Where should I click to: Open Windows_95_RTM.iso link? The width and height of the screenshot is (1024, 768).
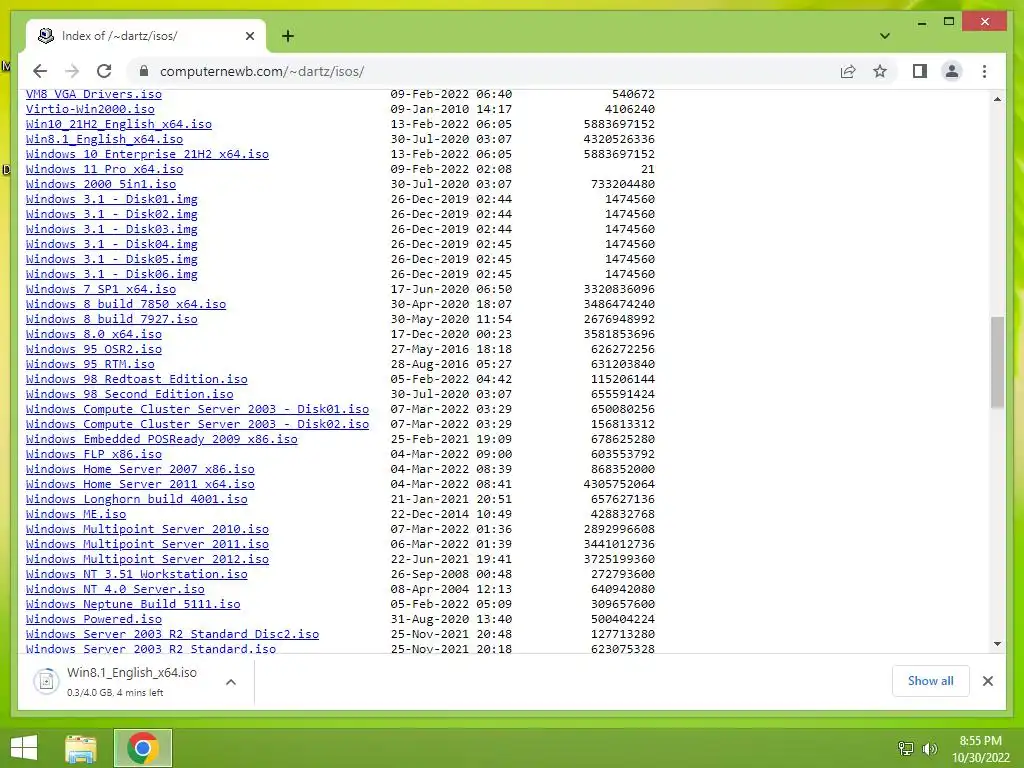click(90, 364)
